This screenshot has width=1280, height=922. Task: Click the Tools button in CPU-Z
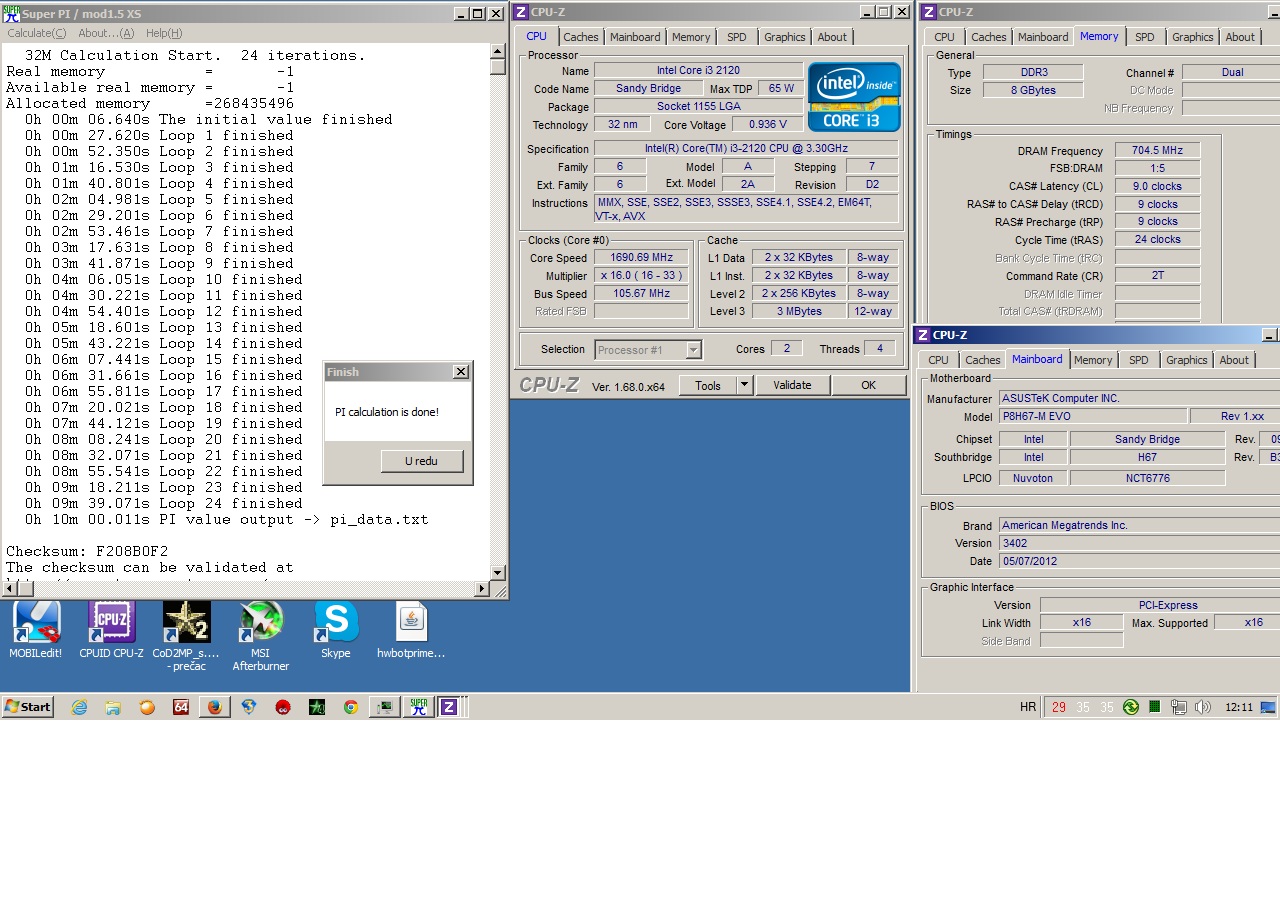[708, 385]
